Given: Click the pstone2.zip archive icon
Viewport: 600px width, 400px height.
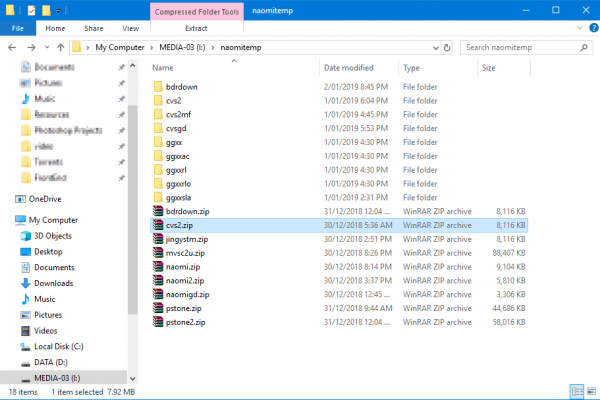Looking at the screenshot, I should coord(158,322).
